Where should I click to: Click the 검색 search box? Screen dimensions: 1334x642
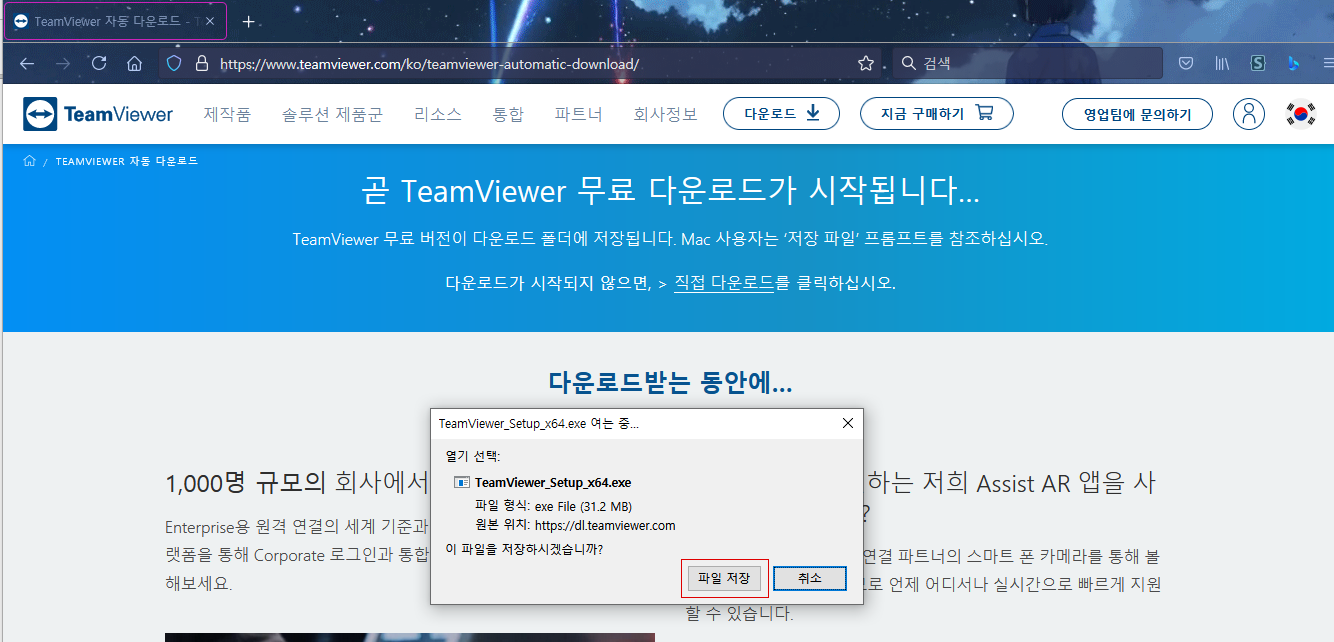(1028, 63)
